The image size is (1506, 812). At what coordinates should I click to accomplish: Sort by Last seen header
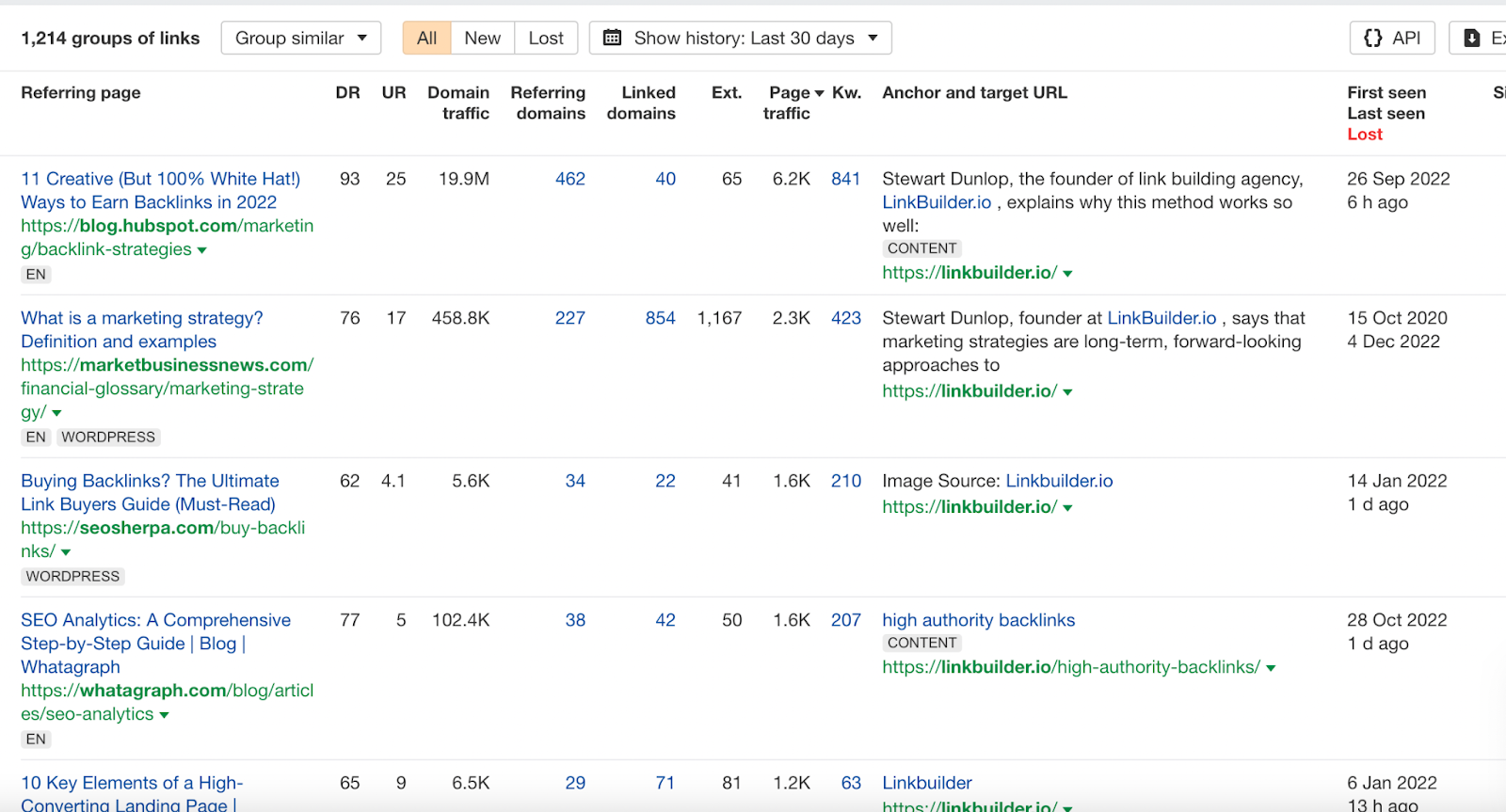[x=1386, y=113]
